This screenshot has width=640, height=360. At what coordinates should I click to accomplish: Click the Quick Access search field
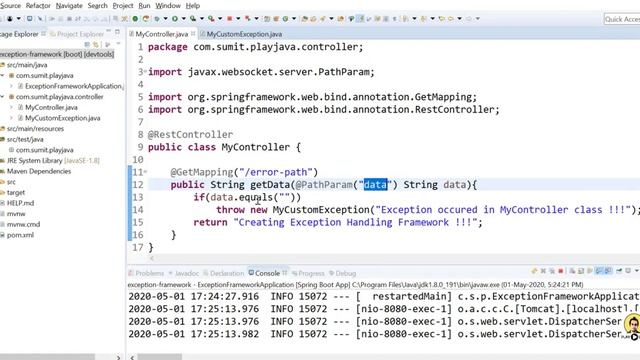coord(622,19)
